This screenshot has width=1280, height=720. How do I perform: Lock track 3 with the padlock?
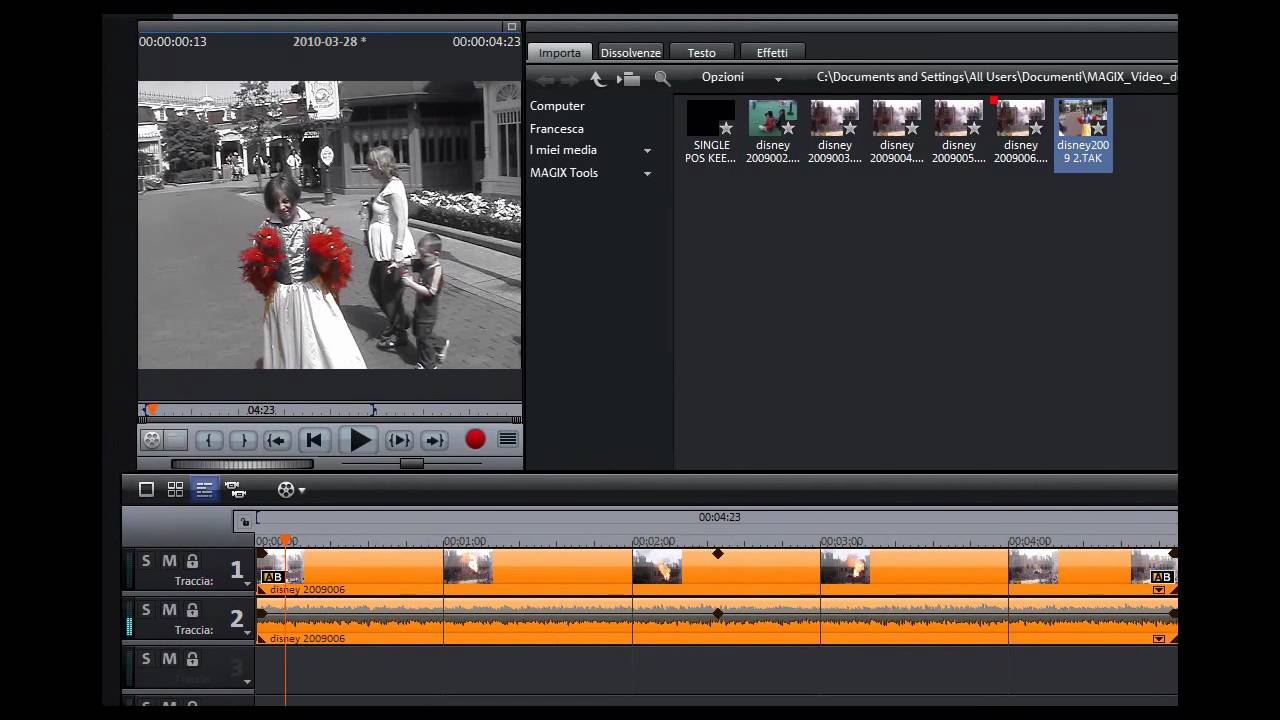pyautogui.click(x=192, y=659)
